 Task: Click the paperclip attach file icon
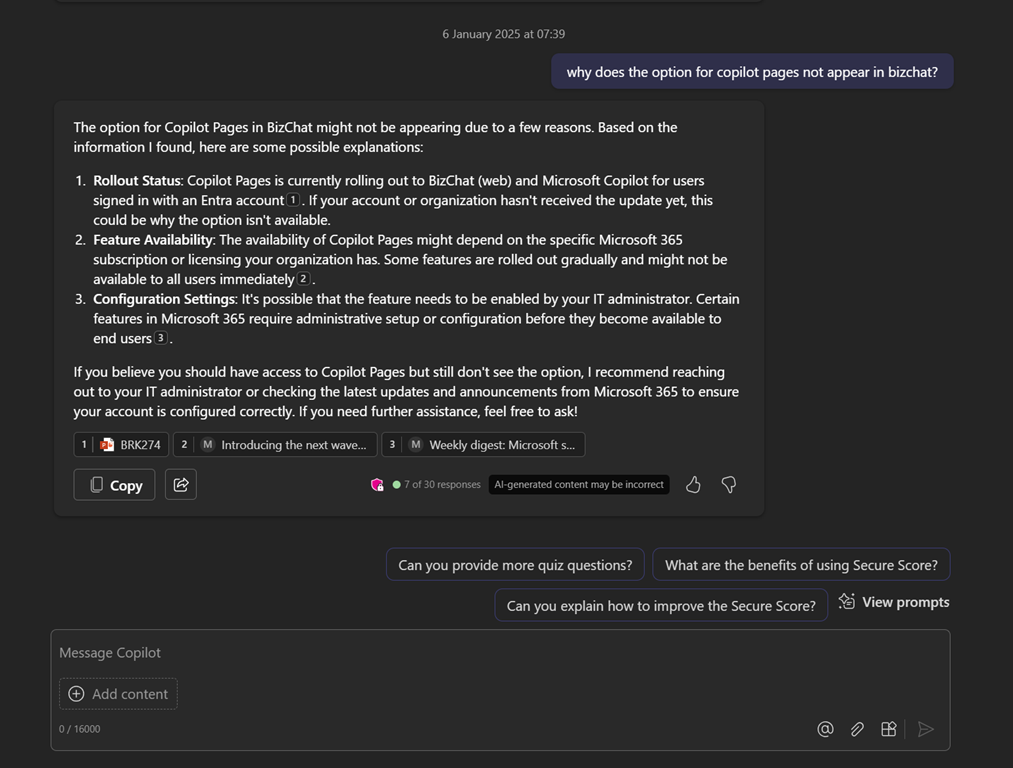tap(857, 729)
